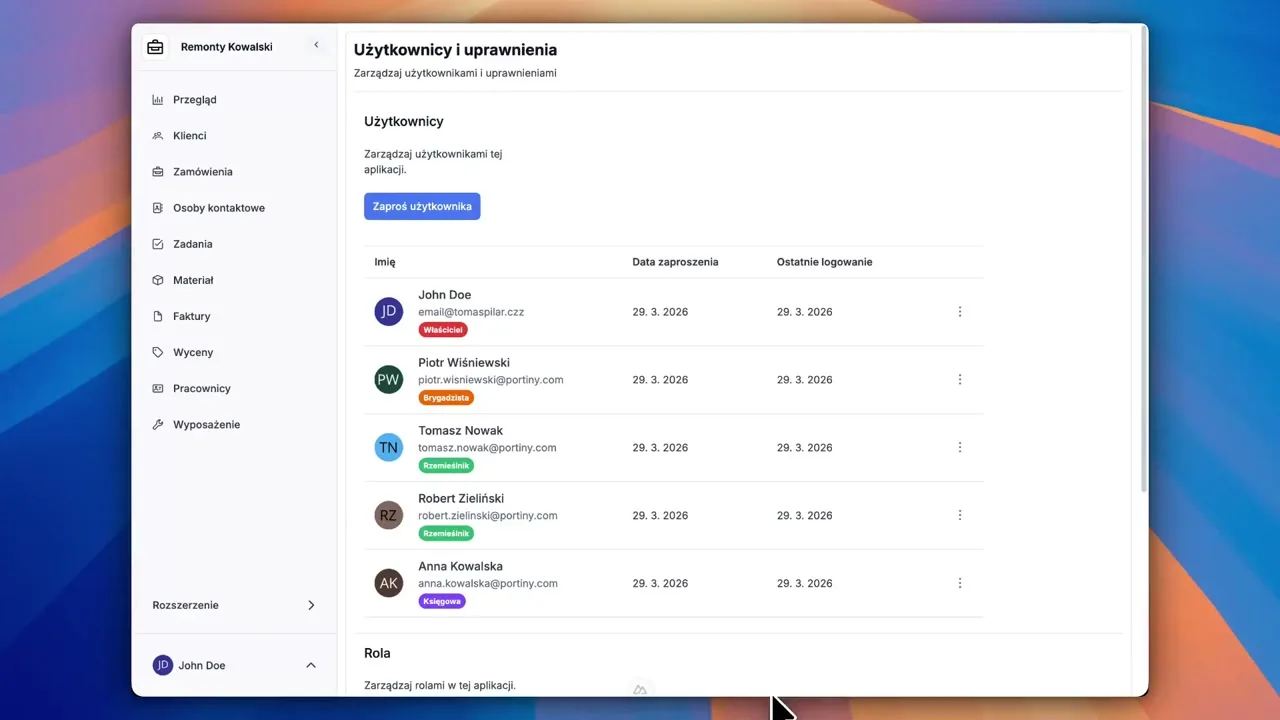This screenshot has height=720, width=1280.
Task: Go to the Faktury menu item
Action: [x=191, y=316]
